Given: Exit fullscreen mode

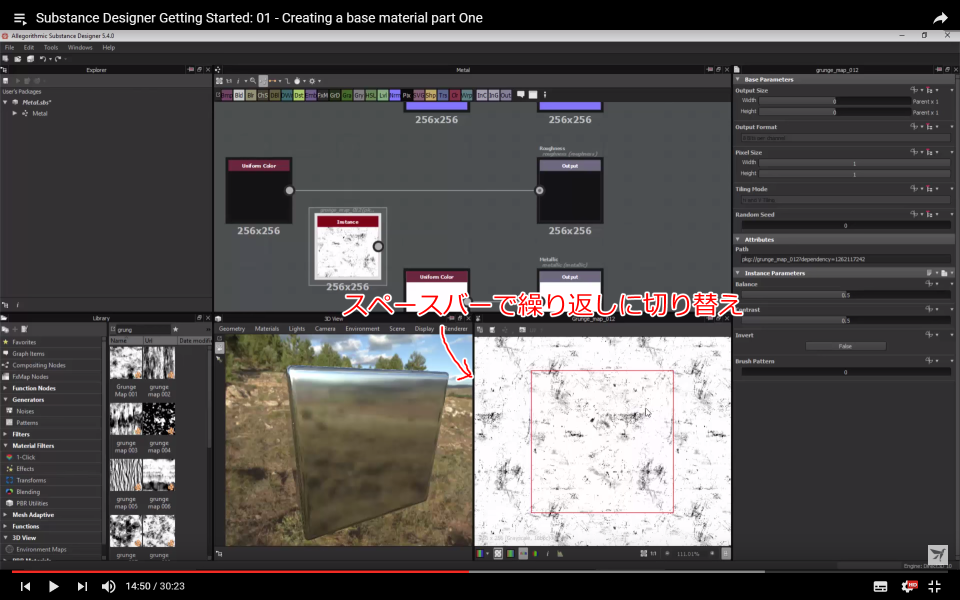Looking at the screenshot, I should [935, 587].
